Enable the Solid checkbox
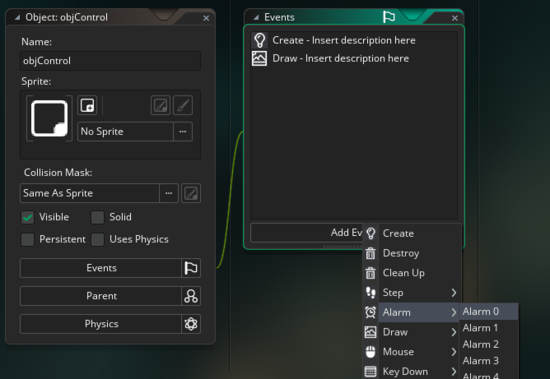550x379 pixels. tap(98, 217)
